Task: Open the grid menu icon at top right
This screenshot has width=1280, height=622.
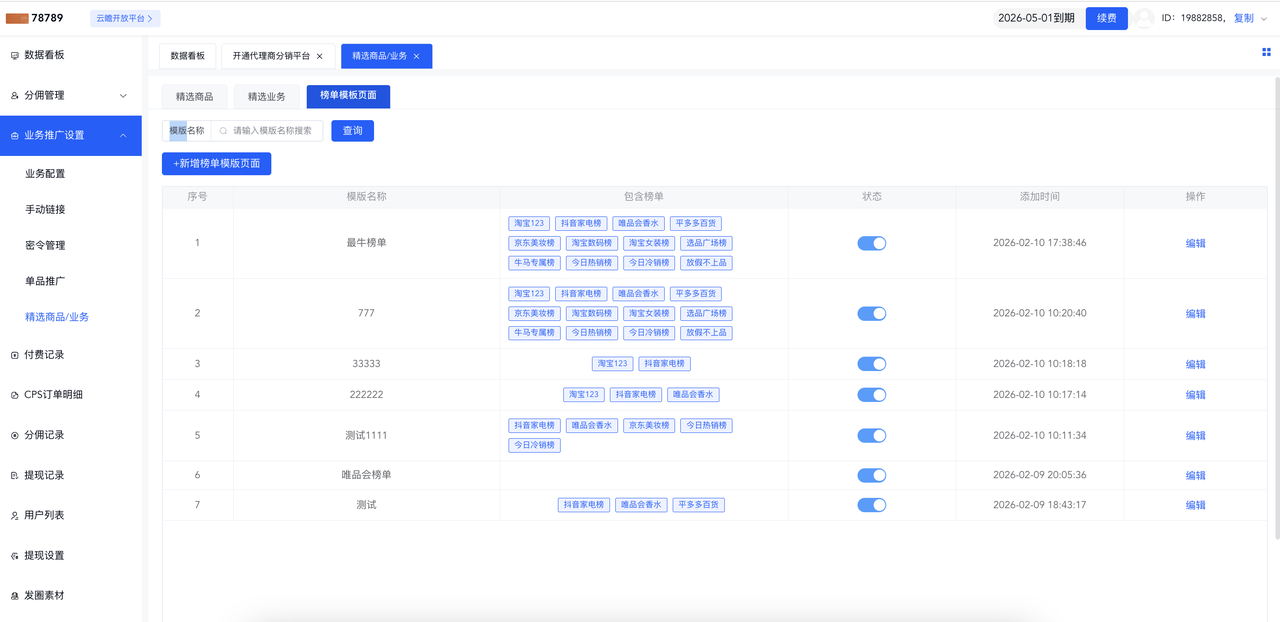Action: pos(1266,52)
